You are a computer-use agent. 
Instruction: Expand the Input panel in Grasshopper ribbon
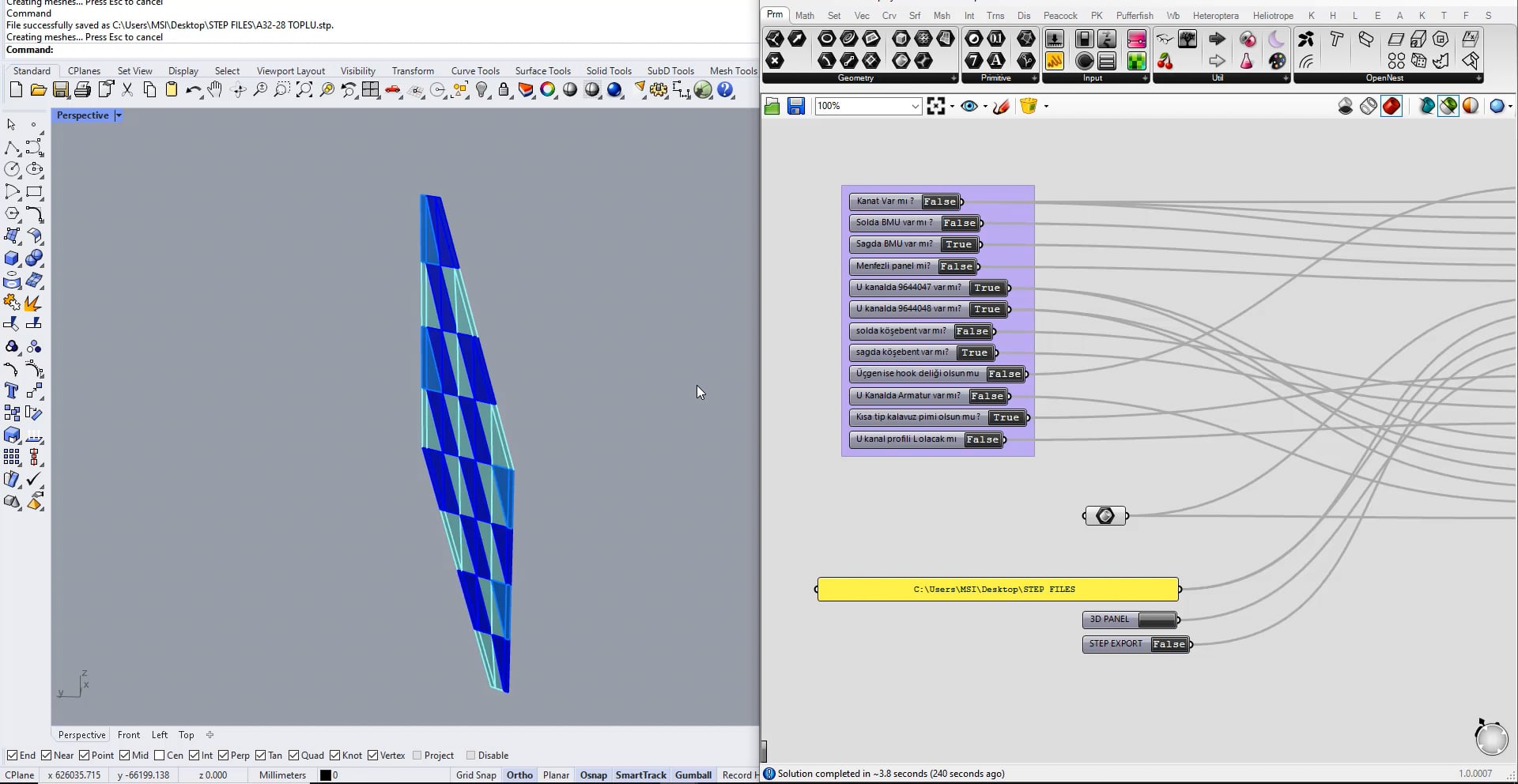tap(1145, 78)
